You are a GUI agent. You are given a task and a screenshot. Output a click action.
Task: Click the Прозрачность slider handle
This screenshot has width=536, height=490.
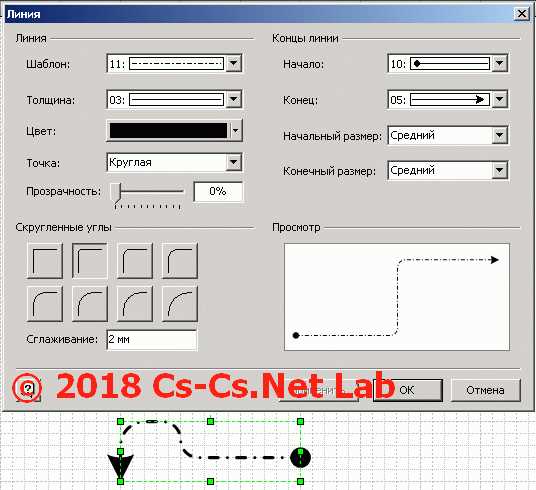(116, 192)
